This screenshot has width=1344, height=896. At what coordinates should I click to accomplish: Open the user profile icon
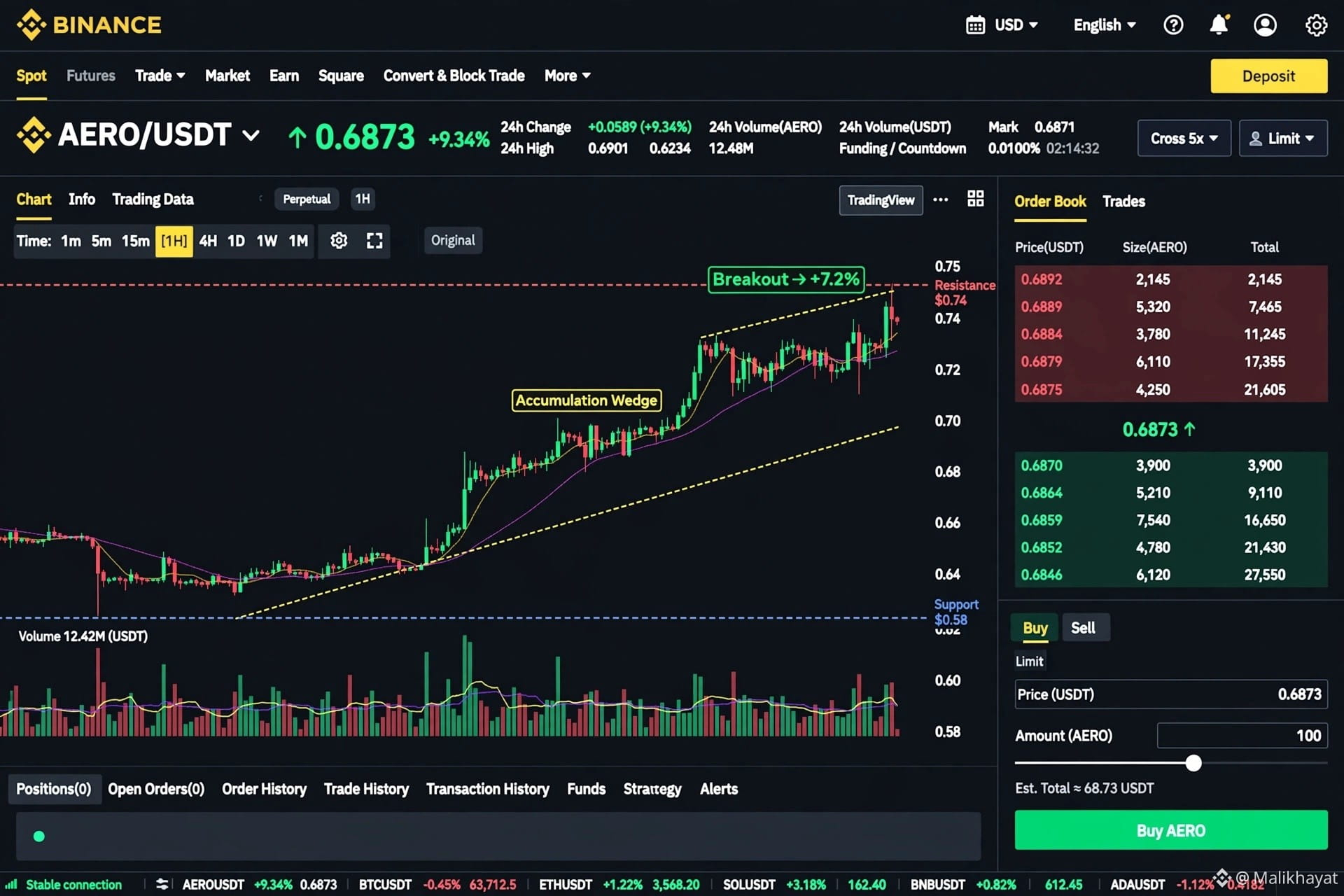[x=1265, y=25]
